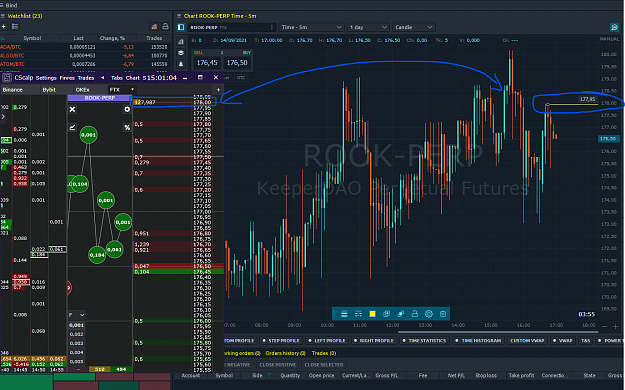Image resolution: width=625 pixels, height=390 pixels.
Task: Click the chart indicators icon in left strip
Action: 181,42
